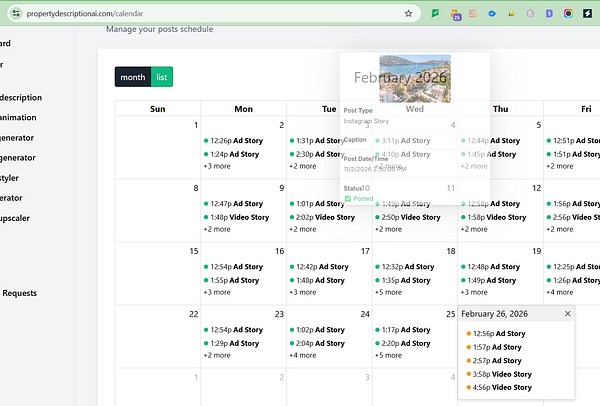Screen dimensions: 600x406
Task: Expand +5 more on Wednesday February 18
Action: coord(388,292)
